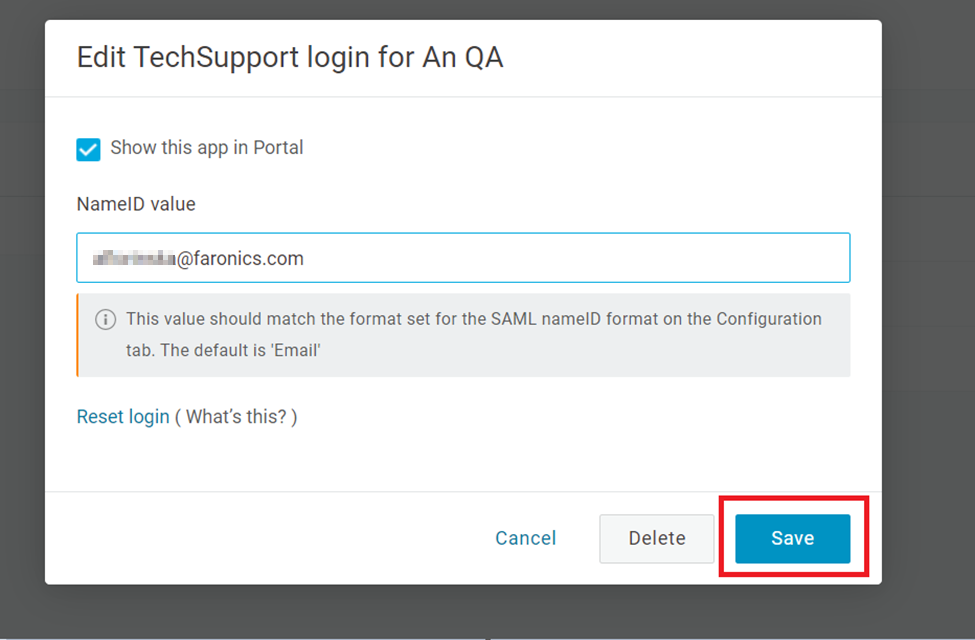Click the dimmed background right of the dialog

[x=928, y=300]
